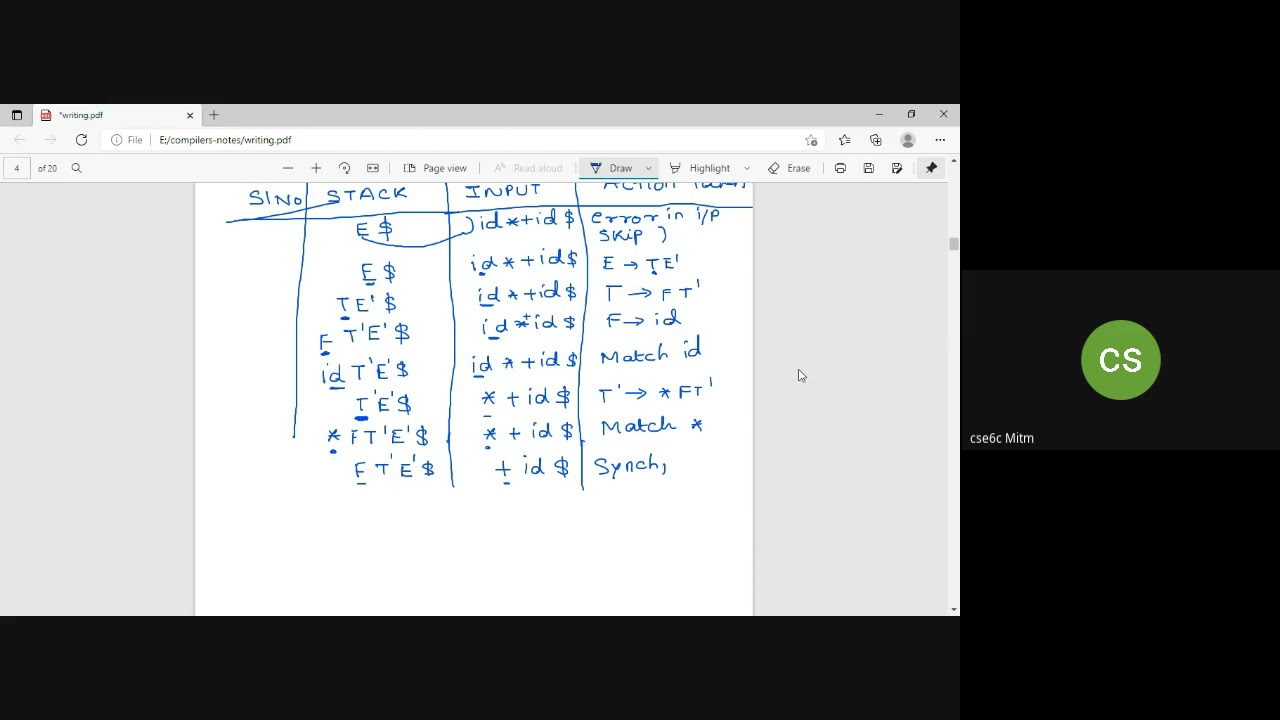Click the CS participant avatar
The width and height of the screenshot is (1280, 720).
click(x=1120, y=360)
